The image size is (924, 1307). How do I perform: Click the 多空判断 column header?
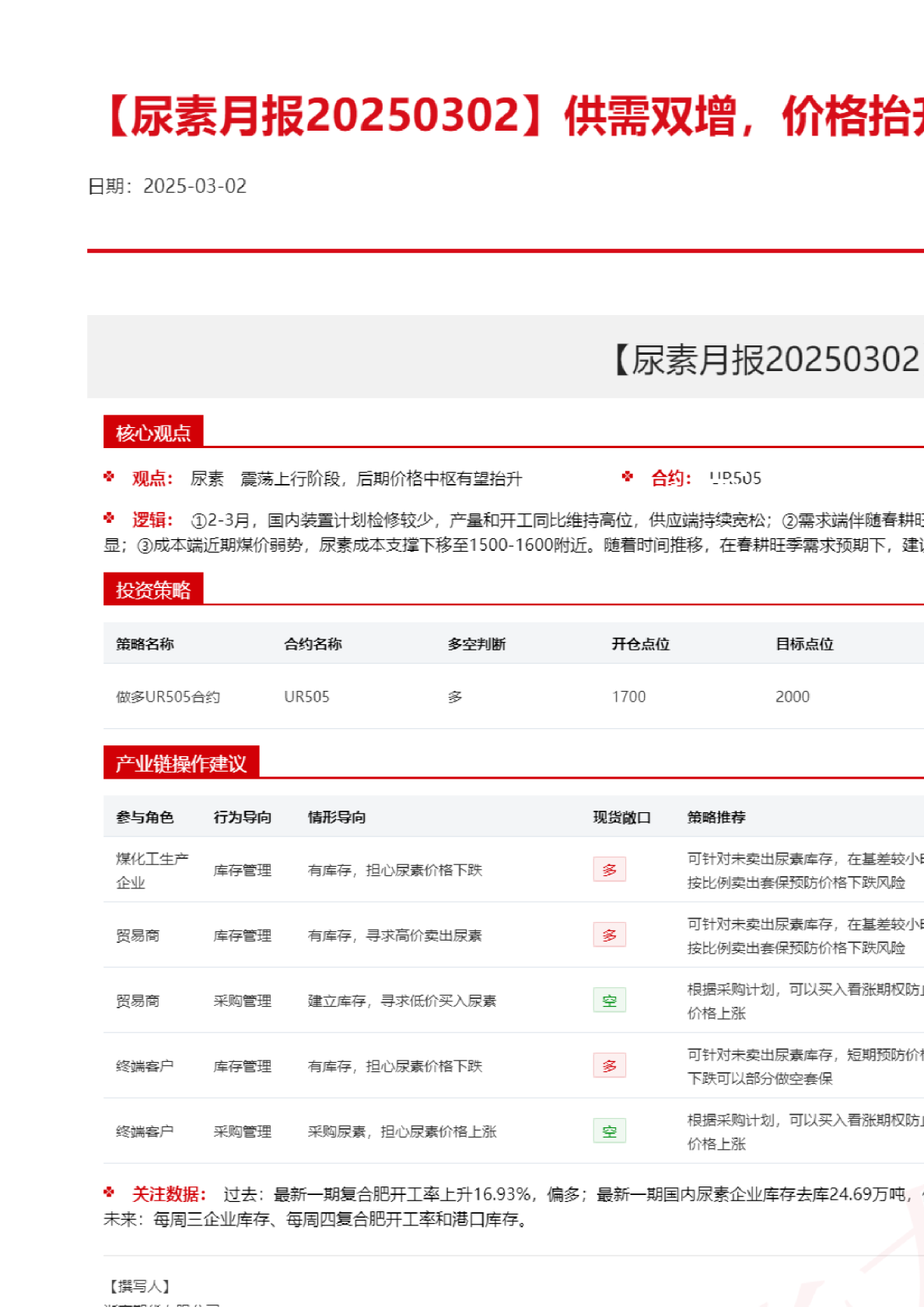(x=477, y=644)
